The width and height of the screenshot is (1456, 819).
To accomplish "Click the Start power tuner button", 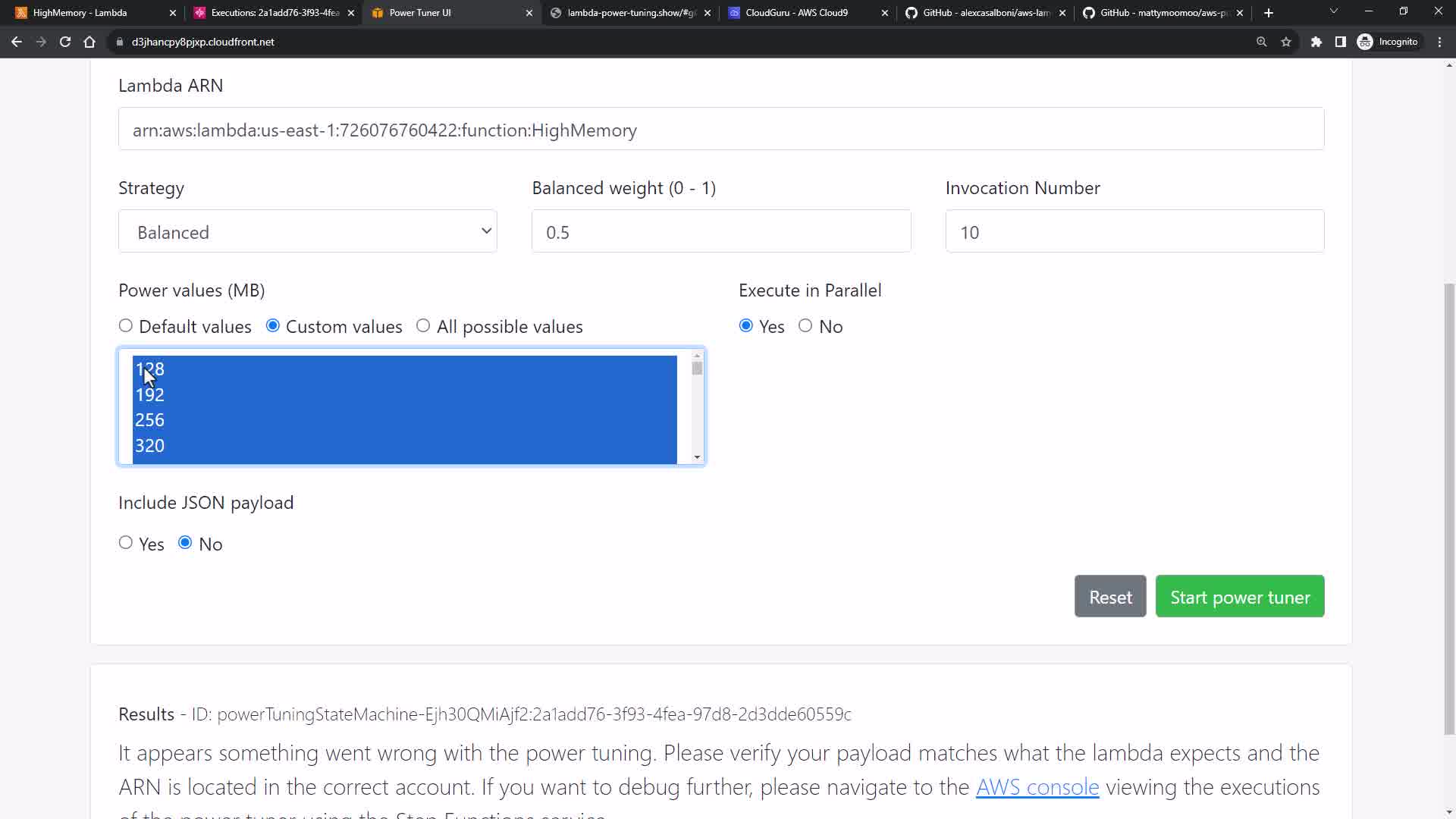I will coord(1239,597).
